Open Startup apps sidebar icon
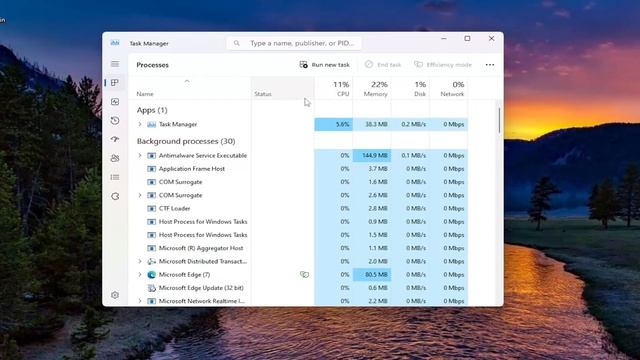The height and width of the screenshot is (360, 640). pyautogui.click(x=115, y=139)
